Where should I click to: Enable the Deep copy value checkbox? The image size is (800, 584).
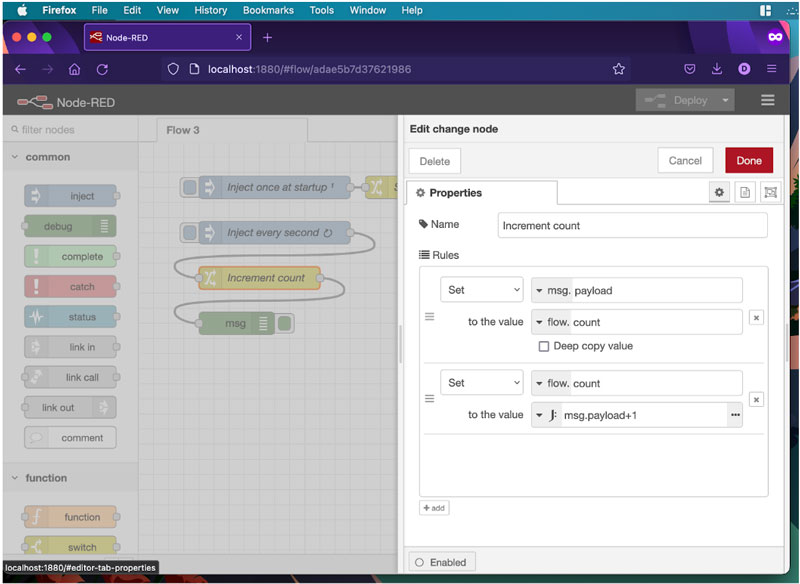(544, 346)
